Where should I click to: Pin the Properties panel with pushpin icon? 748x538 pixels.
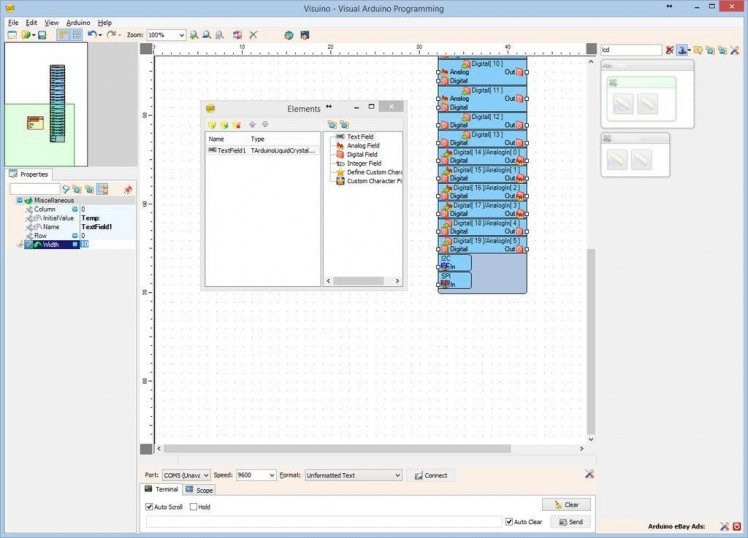pyautogui.click(x=128, y=189)
